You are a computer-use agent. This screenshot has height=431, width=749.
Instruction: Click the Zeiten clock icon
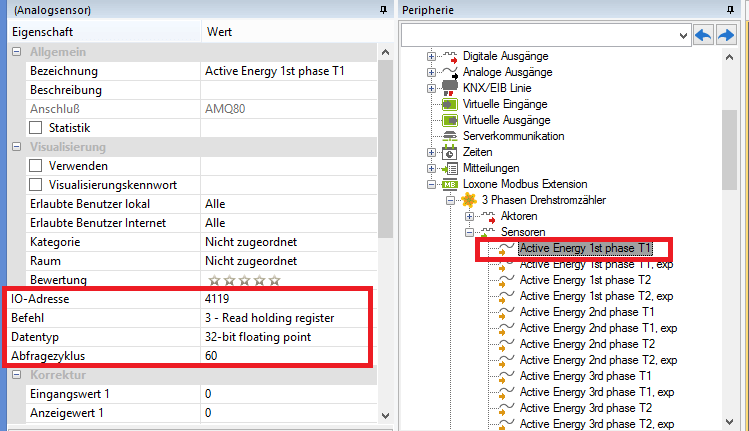click(x=449, y=152)
